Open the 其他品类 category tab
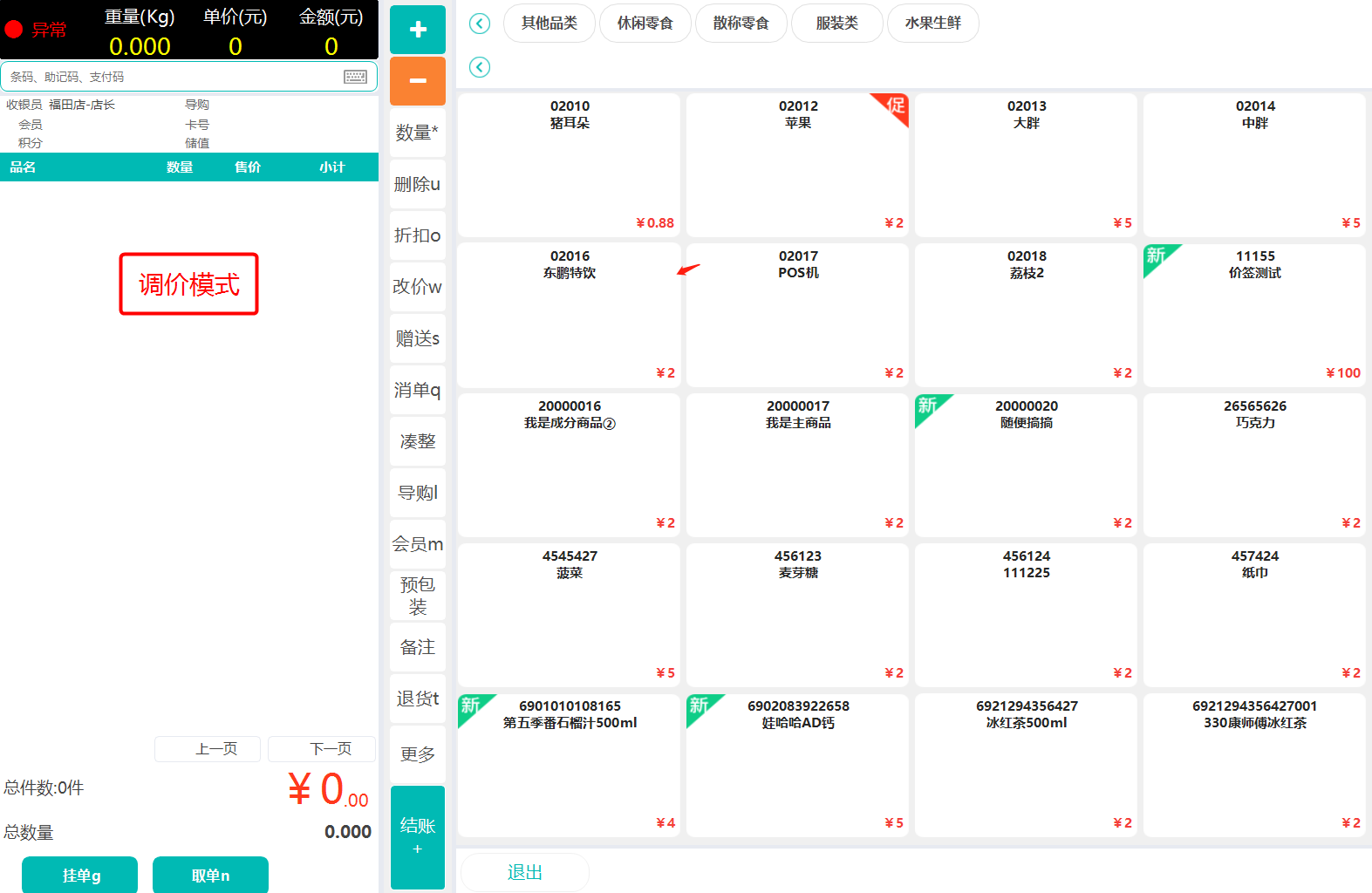Image resolution: width=1372 pixels, height=893 pixels. point(549,24)
